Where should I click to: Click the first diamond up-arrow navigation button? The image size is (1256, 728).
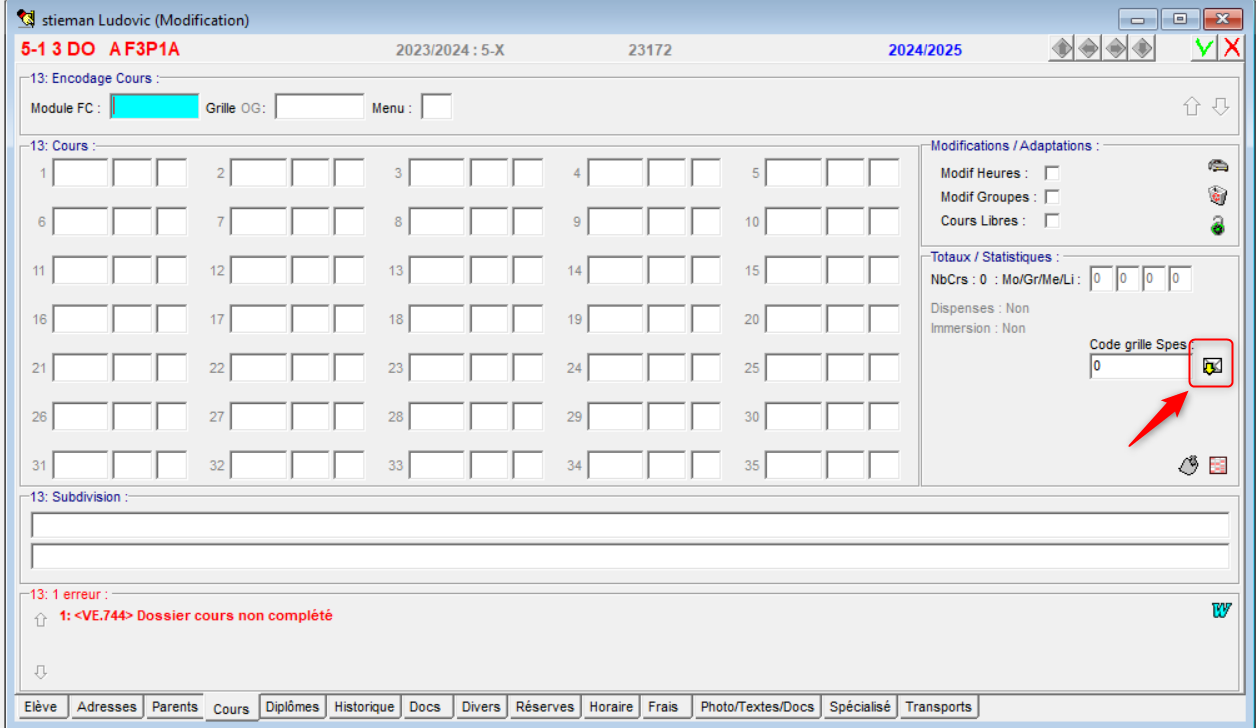[x=1062, y=49]
